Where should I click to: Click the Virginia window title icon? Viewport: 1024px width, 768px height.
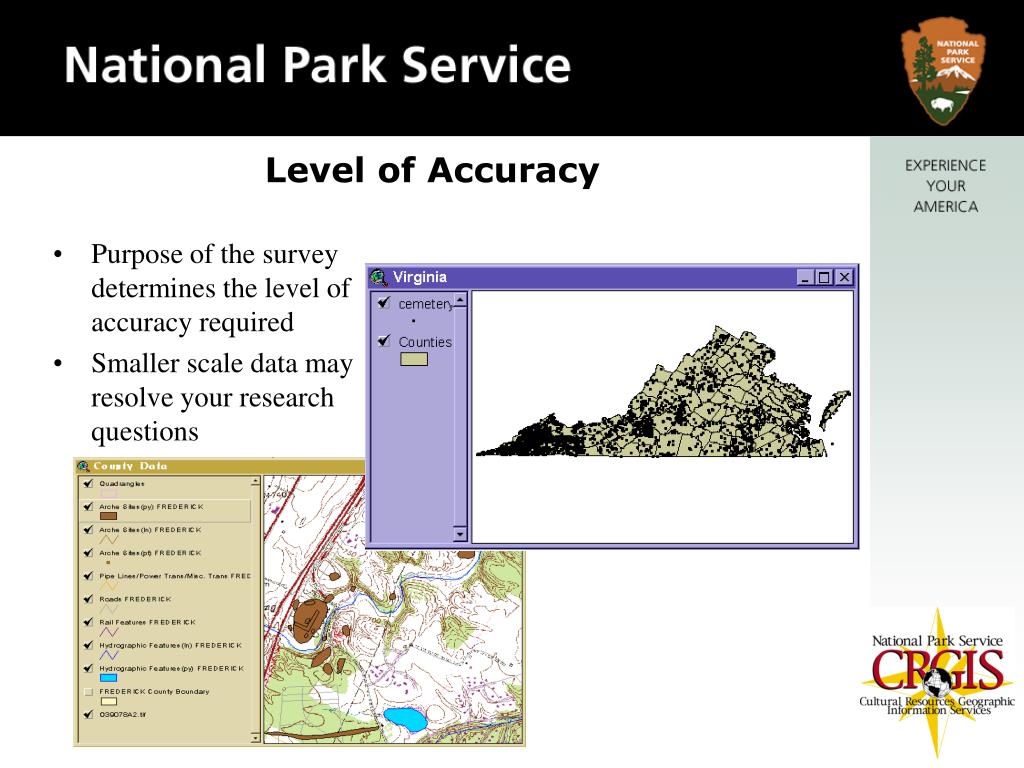point(378,278)
